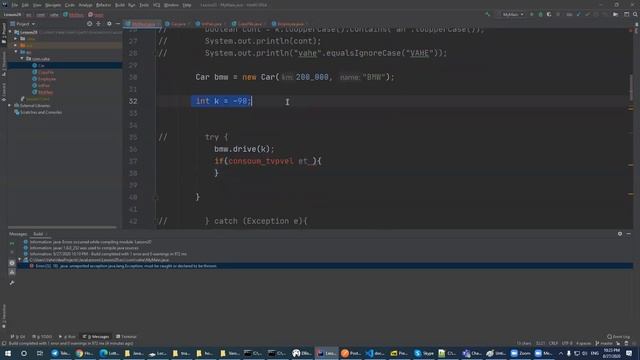
Task: Click the rerun icon in Messages panel sidebar
Action: (x=12, y=243)
